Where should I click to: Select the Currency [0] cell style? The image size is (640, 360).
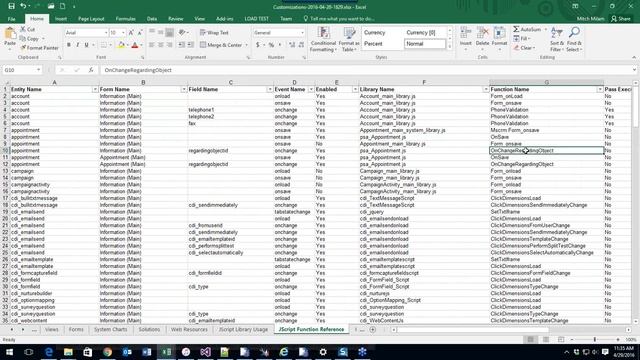click(424, 33)
